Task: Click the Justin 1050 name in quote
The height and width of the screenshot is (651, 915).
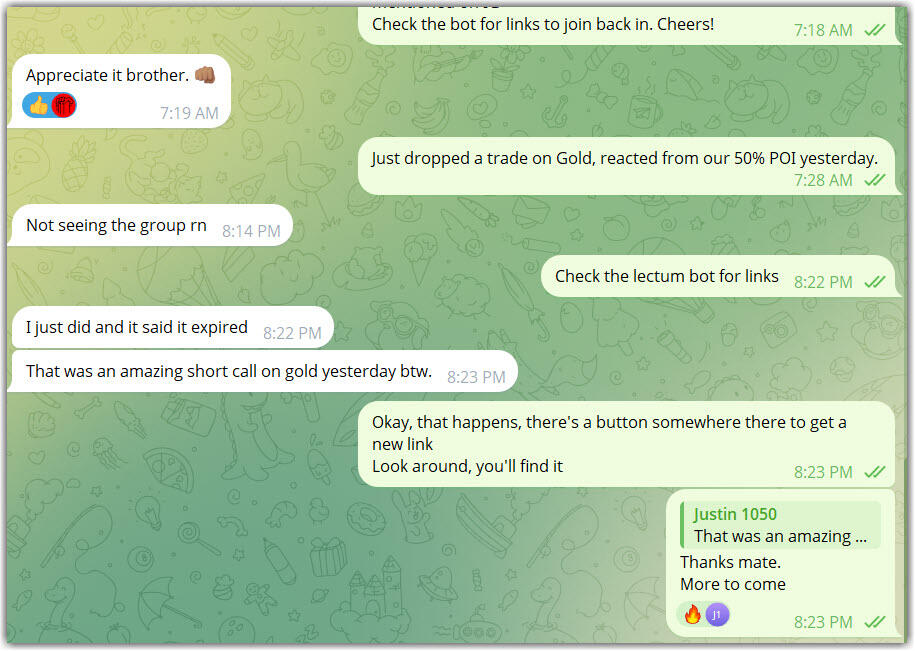Action: 735,514
